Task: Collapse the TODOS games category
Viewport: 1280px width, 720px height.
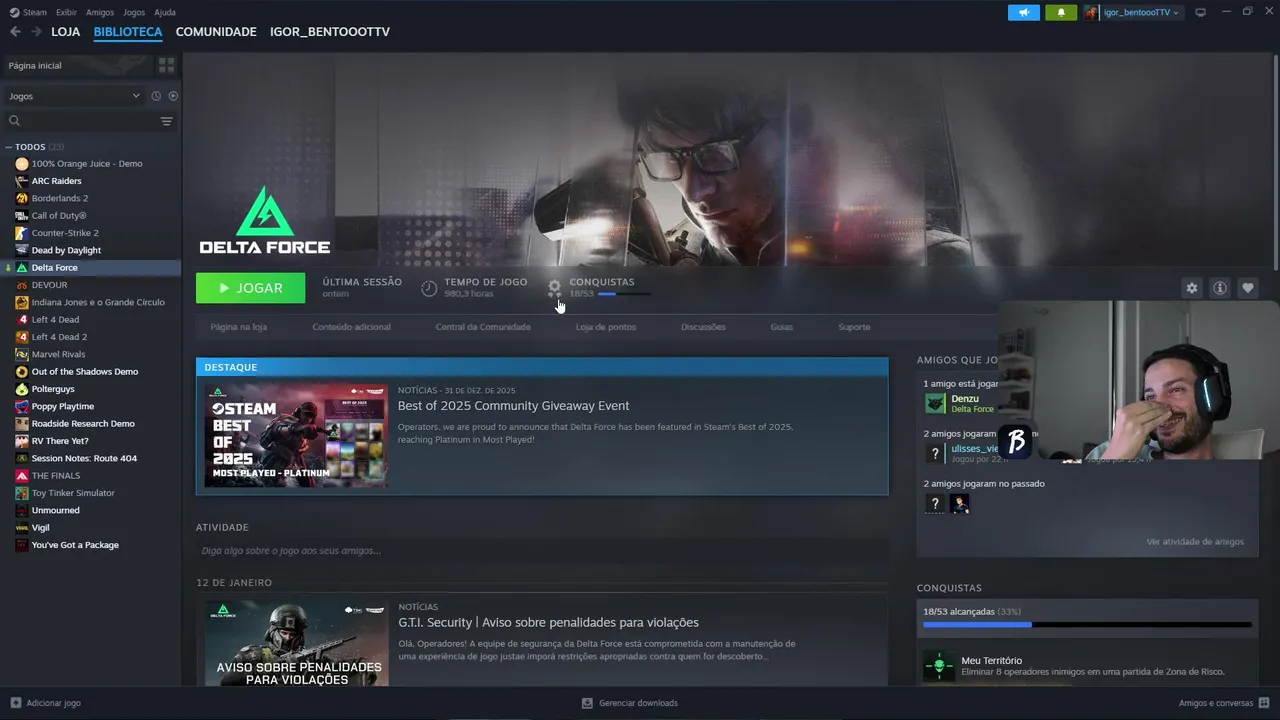Action: (x=8, y=147)
